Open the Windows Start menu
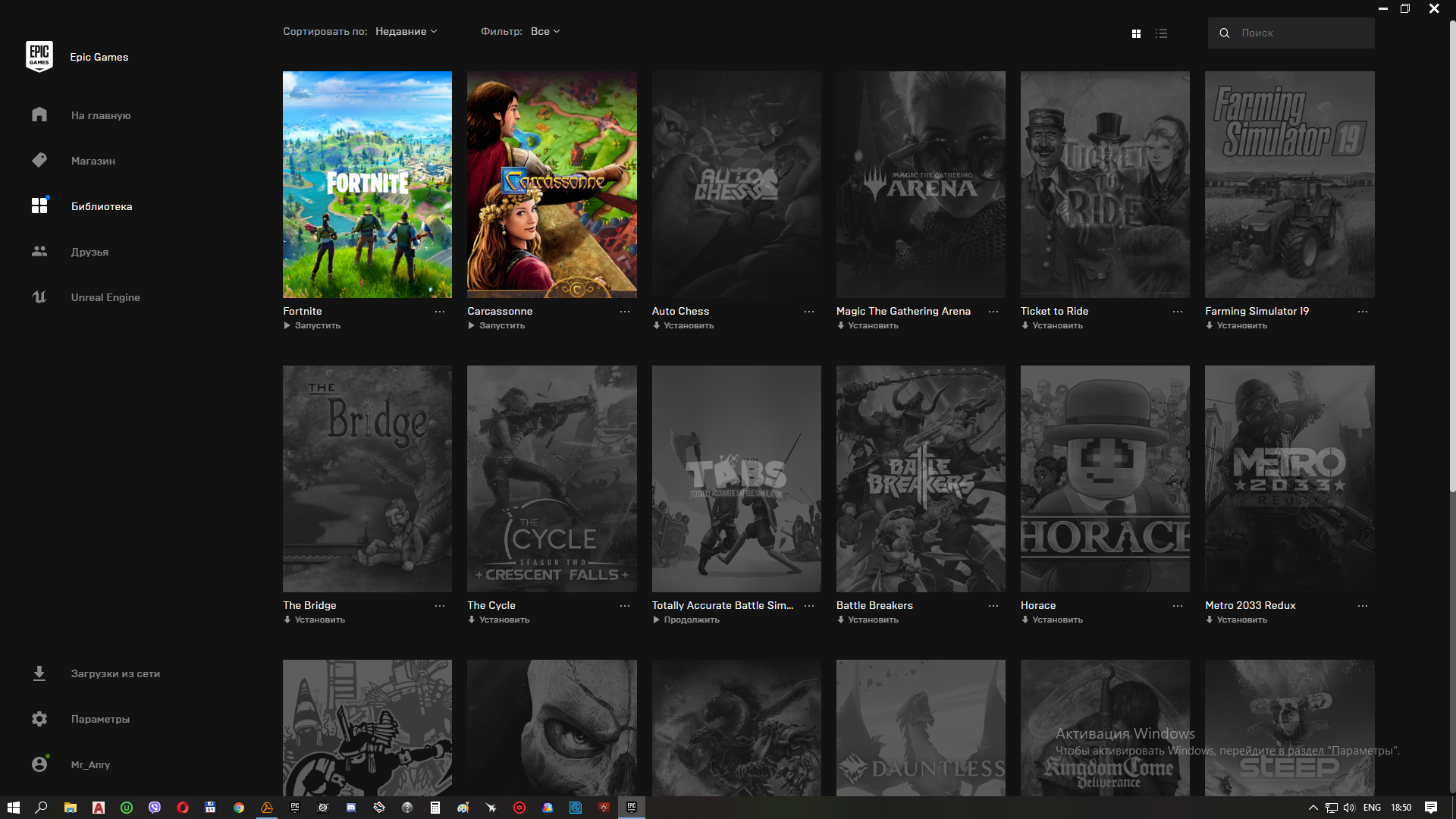This screenshot has height=819, width=1456. [14, 808]
